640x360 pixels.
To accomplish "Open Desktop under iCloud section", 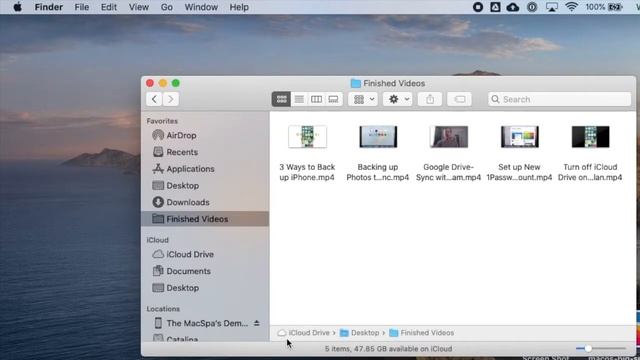I will click(x=205, y=288).
